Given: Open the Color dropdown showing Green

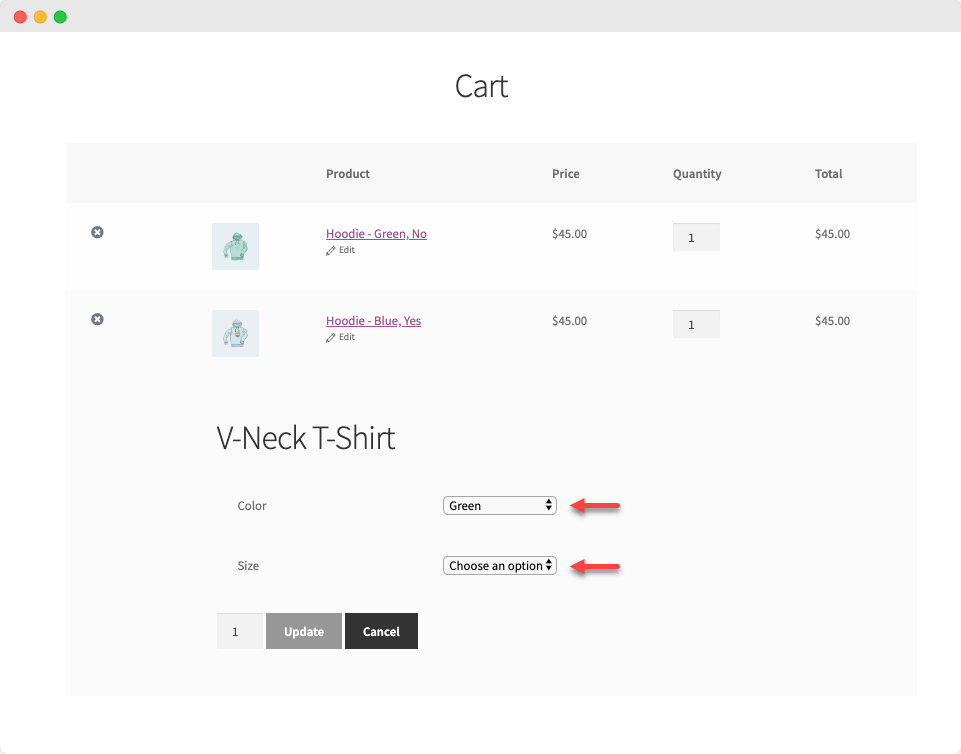Looking at the screenshot, I should (x=499, y=506).
